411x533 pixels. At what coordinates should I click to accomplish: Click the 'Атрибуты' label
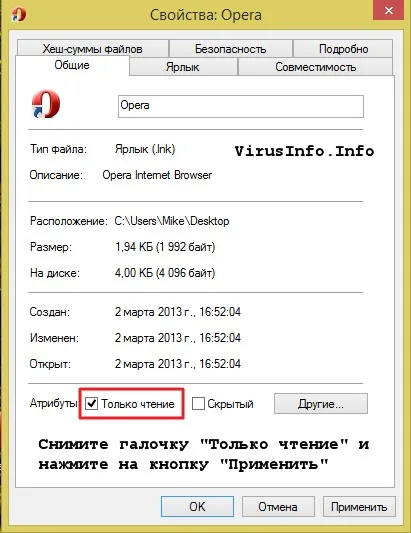coord(53,403)
